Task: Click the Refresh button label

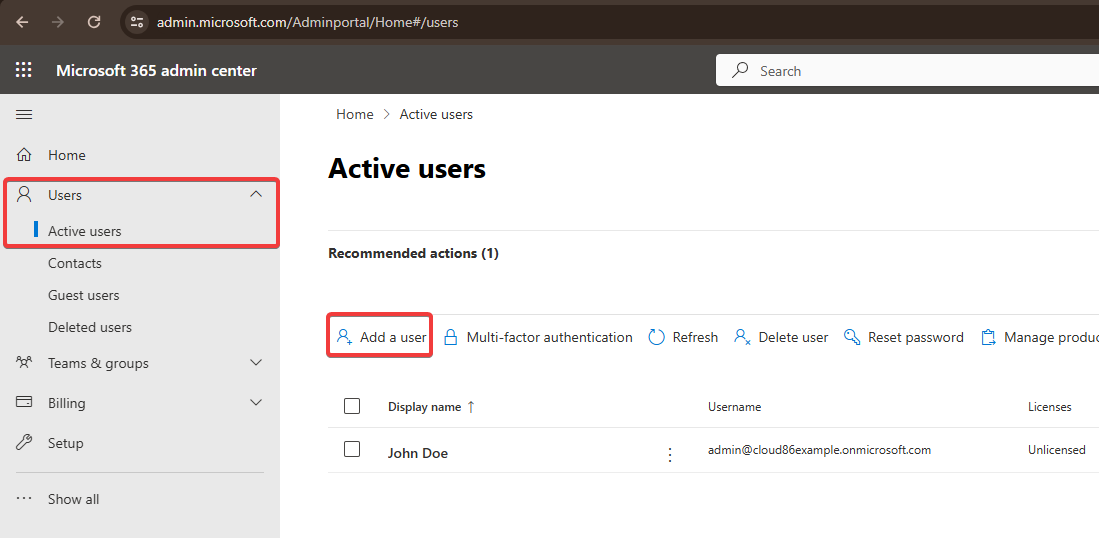Action: 695,337
